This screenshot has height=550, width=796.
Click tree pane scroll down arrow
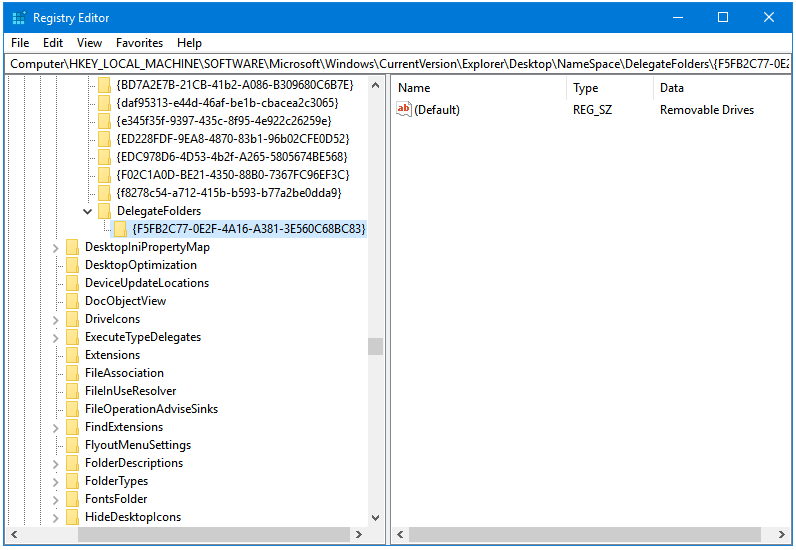pyautogui.click(x=376, y=518)
